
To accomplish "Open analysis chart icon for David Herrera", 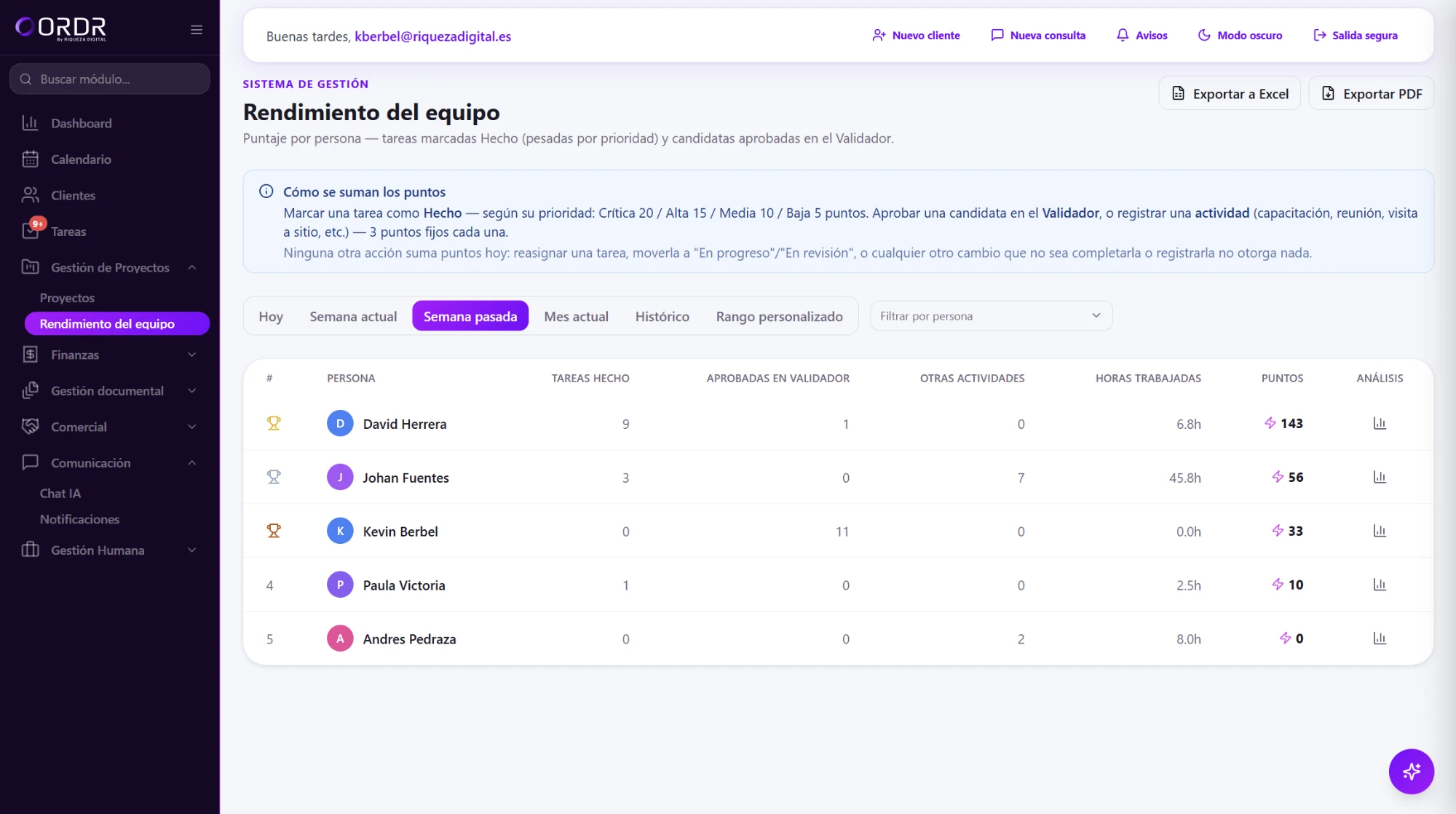I will click(1380, 424).
